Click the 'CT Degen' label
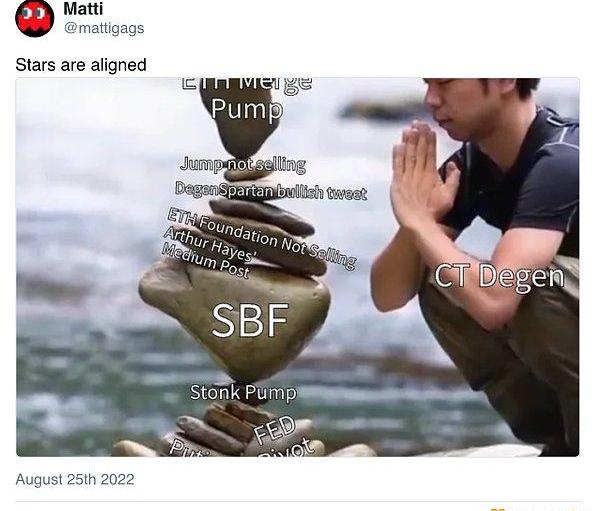Viewport: 600px width, 511px height. [x=499, y=276]
